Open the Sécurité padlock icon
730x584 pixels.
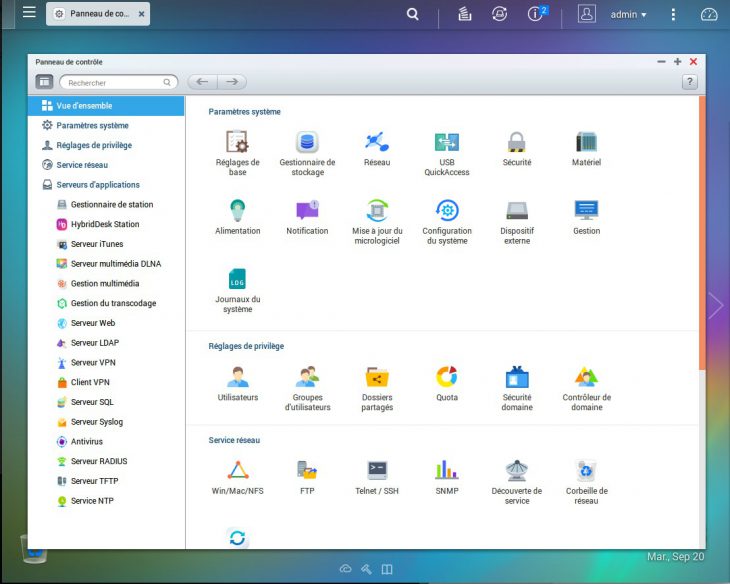[x=516, y=142]
